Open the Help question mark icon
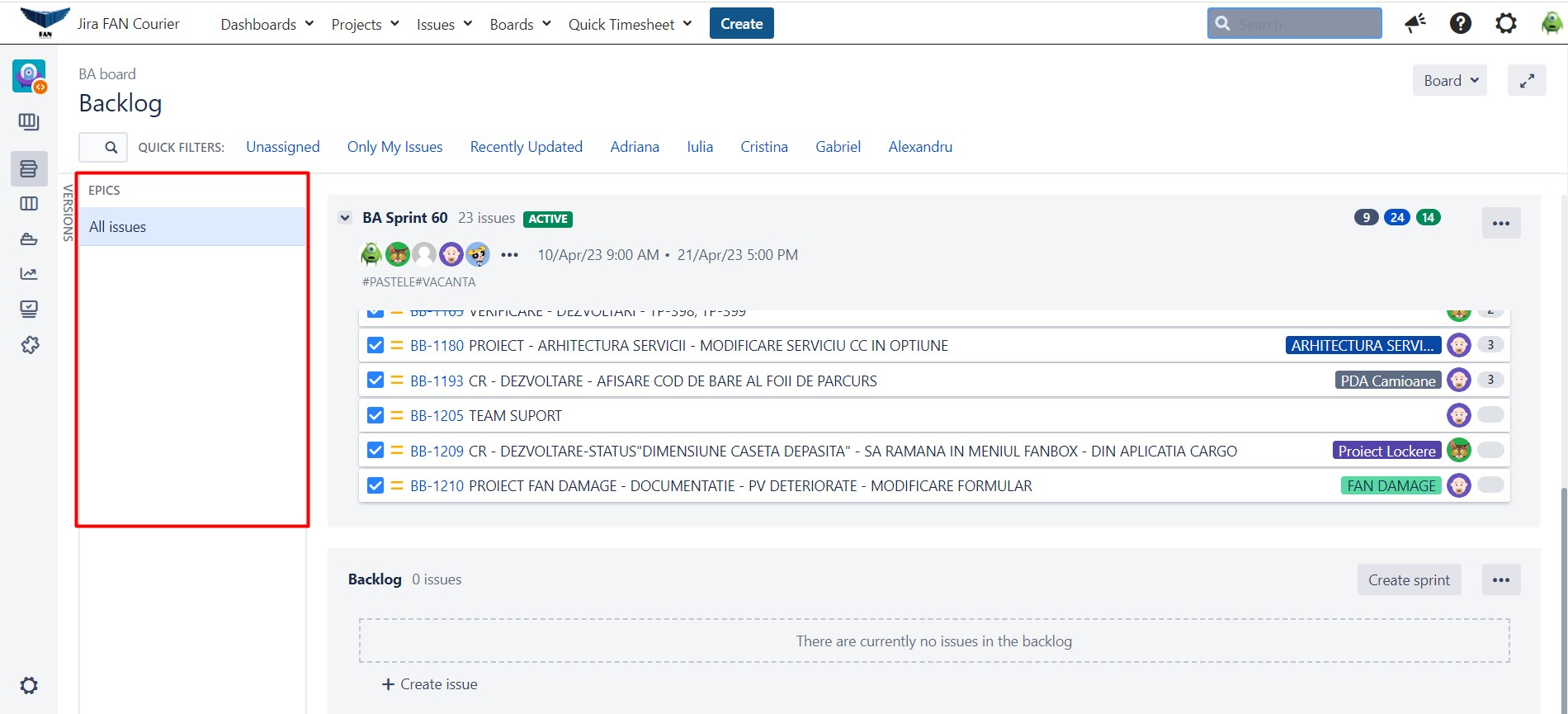Image resolution: width=1568 pixels, height=714 pixels. (x=1461, y=23)
